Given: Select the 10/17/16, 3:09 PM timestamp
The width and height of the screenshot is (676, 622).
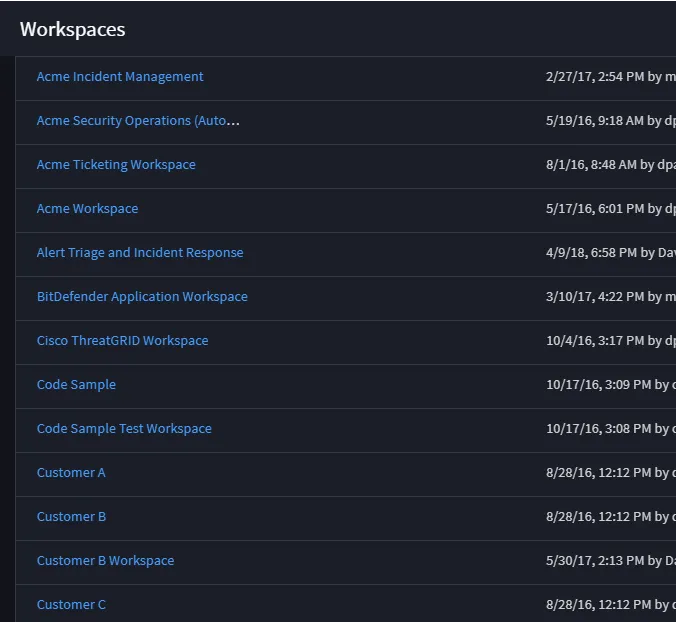Looking at the screenshot, I should coord(599,384).
